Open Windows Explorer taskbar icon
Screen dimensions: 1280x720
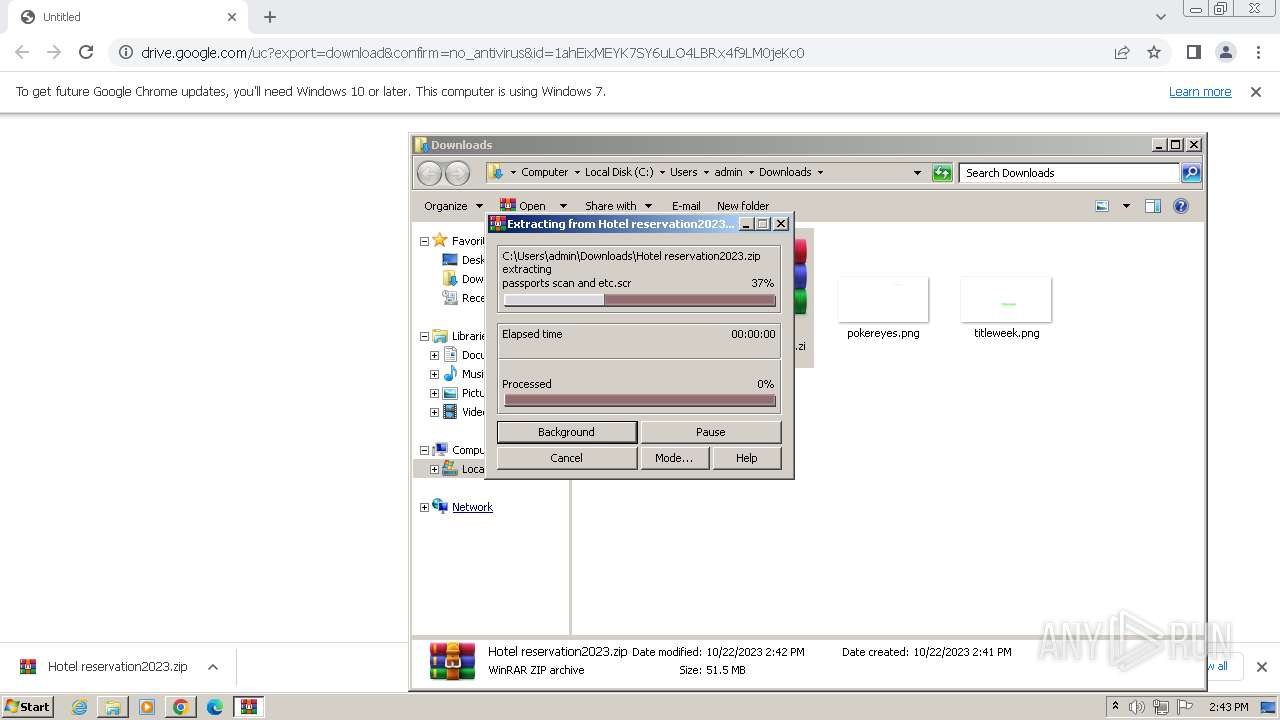click(113, 707)
